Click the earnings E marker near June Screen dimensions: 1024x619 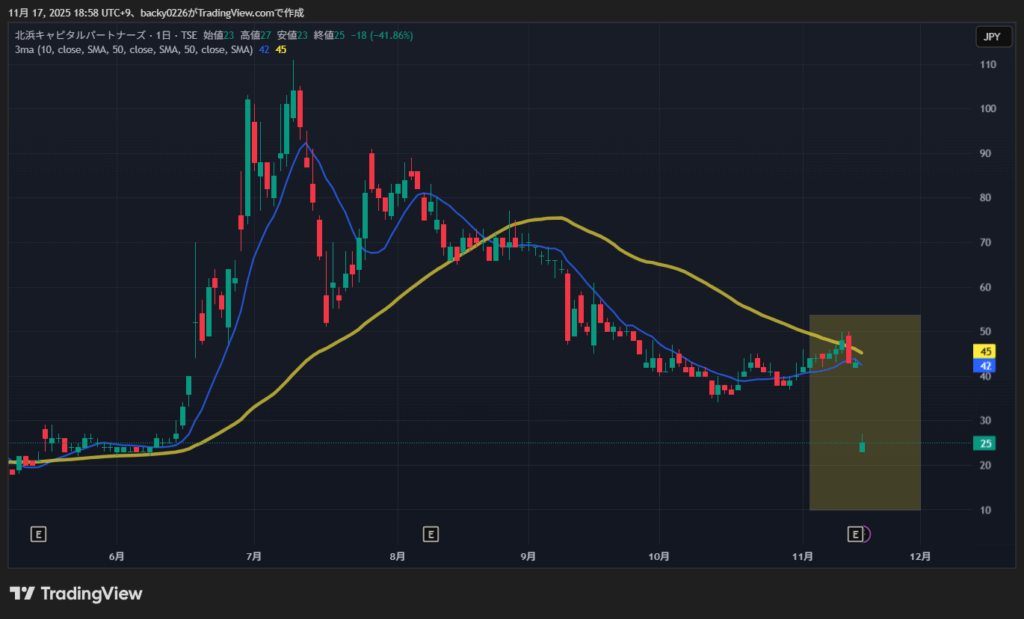click(x=39, y=534)
